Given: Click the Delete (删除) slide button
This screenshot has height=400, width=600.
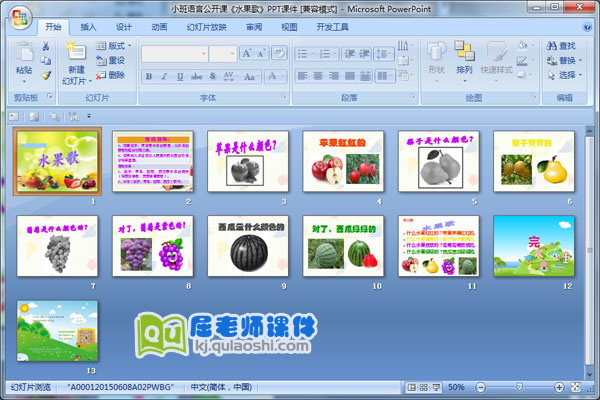Looking at the screenshot, I should coord(111,75).
